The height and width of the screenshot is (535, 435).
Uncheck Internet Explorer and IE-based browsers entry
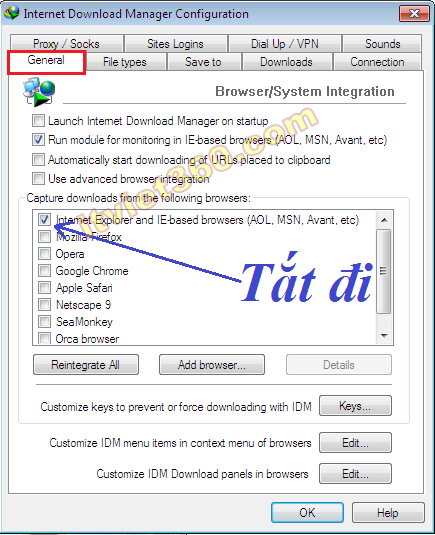click(44, 220)
